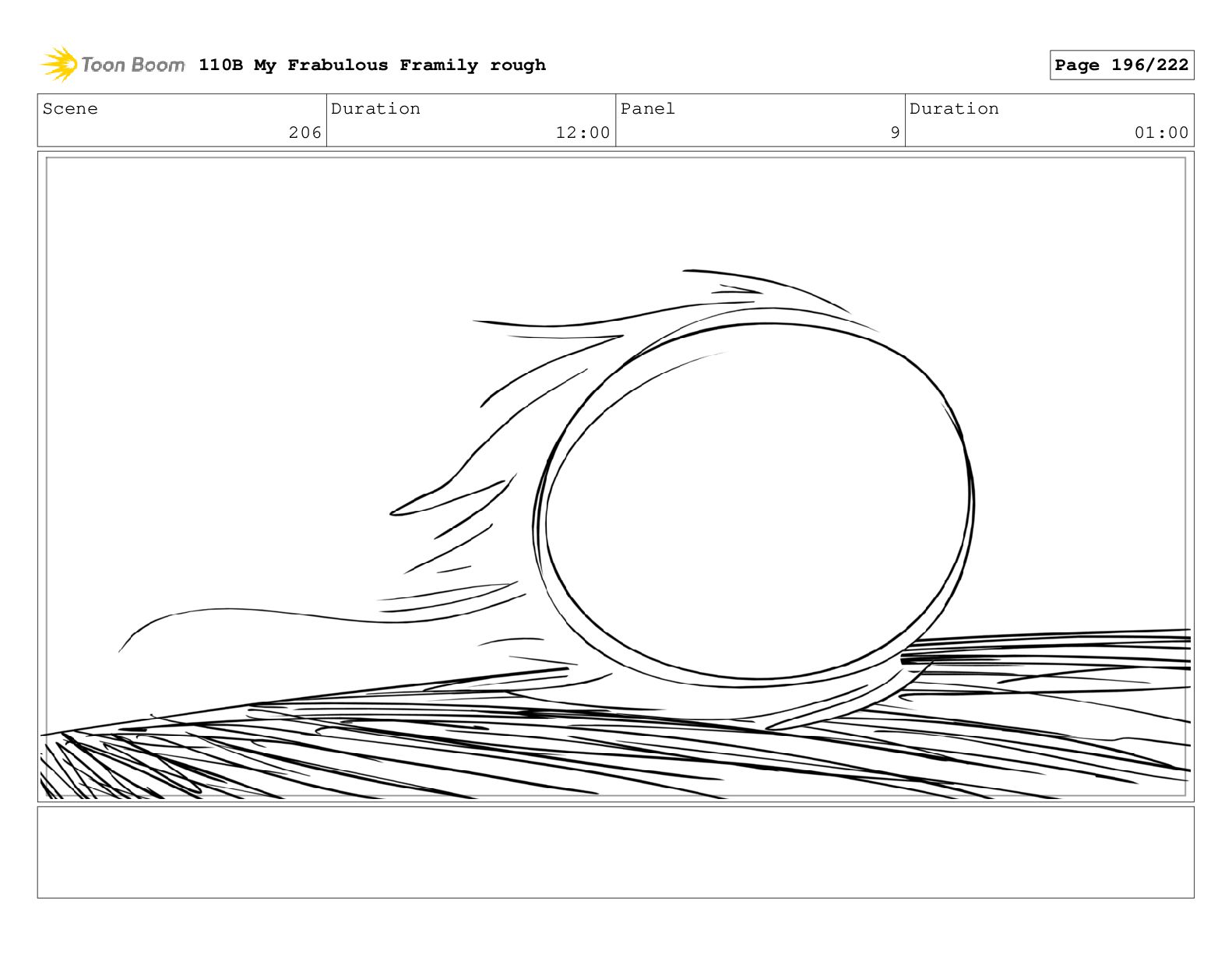Select the scene number '206'
1232x954 pixels.
click(x=304, y=133)
